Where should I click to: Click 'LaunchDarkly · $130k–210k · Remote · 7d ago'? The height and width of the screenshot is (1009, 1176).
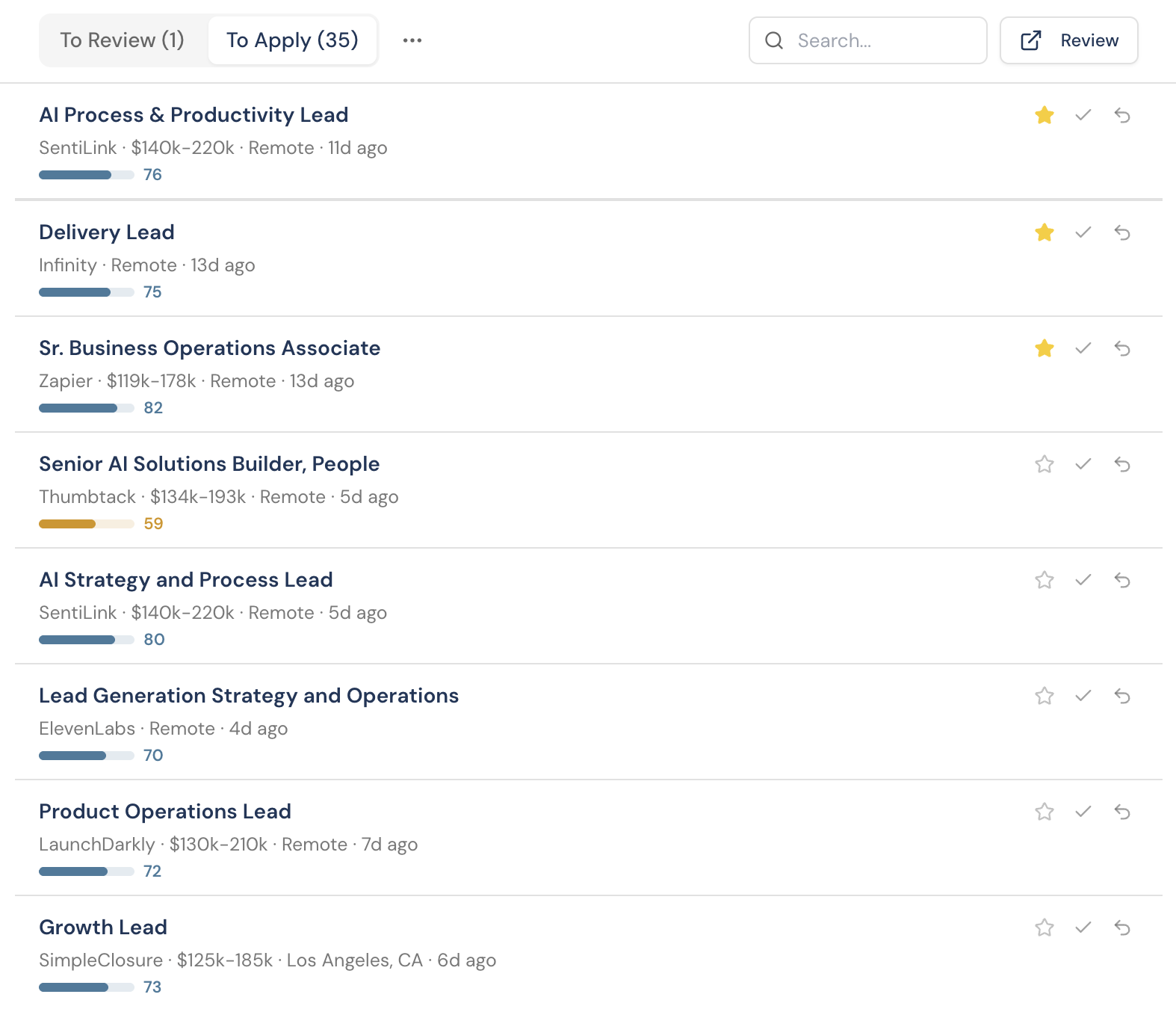229,845
